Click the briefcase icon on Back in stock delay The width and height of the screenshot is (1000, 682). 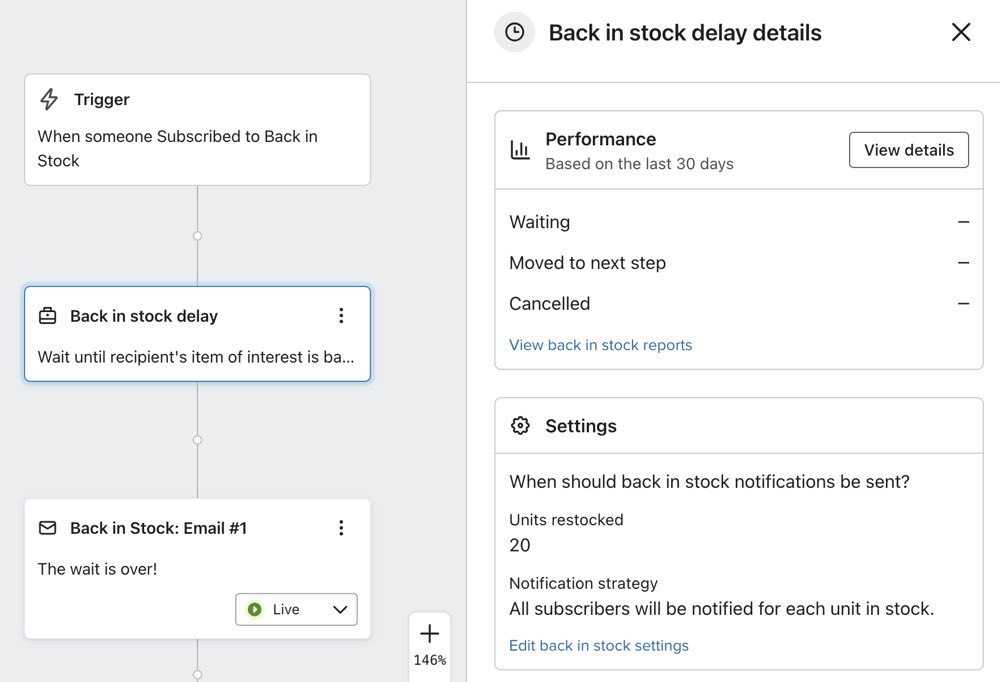[47, 316]
